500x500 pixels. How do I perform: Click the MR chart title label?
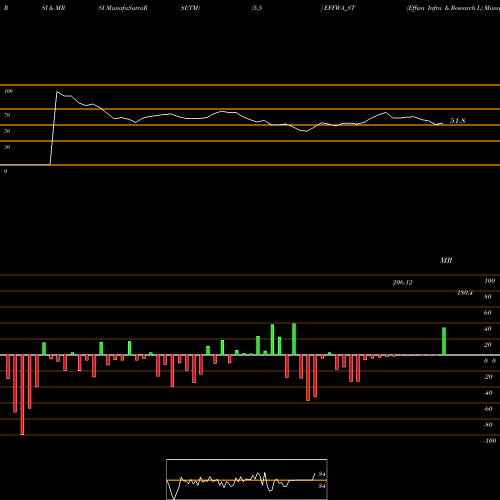point(446,260)
